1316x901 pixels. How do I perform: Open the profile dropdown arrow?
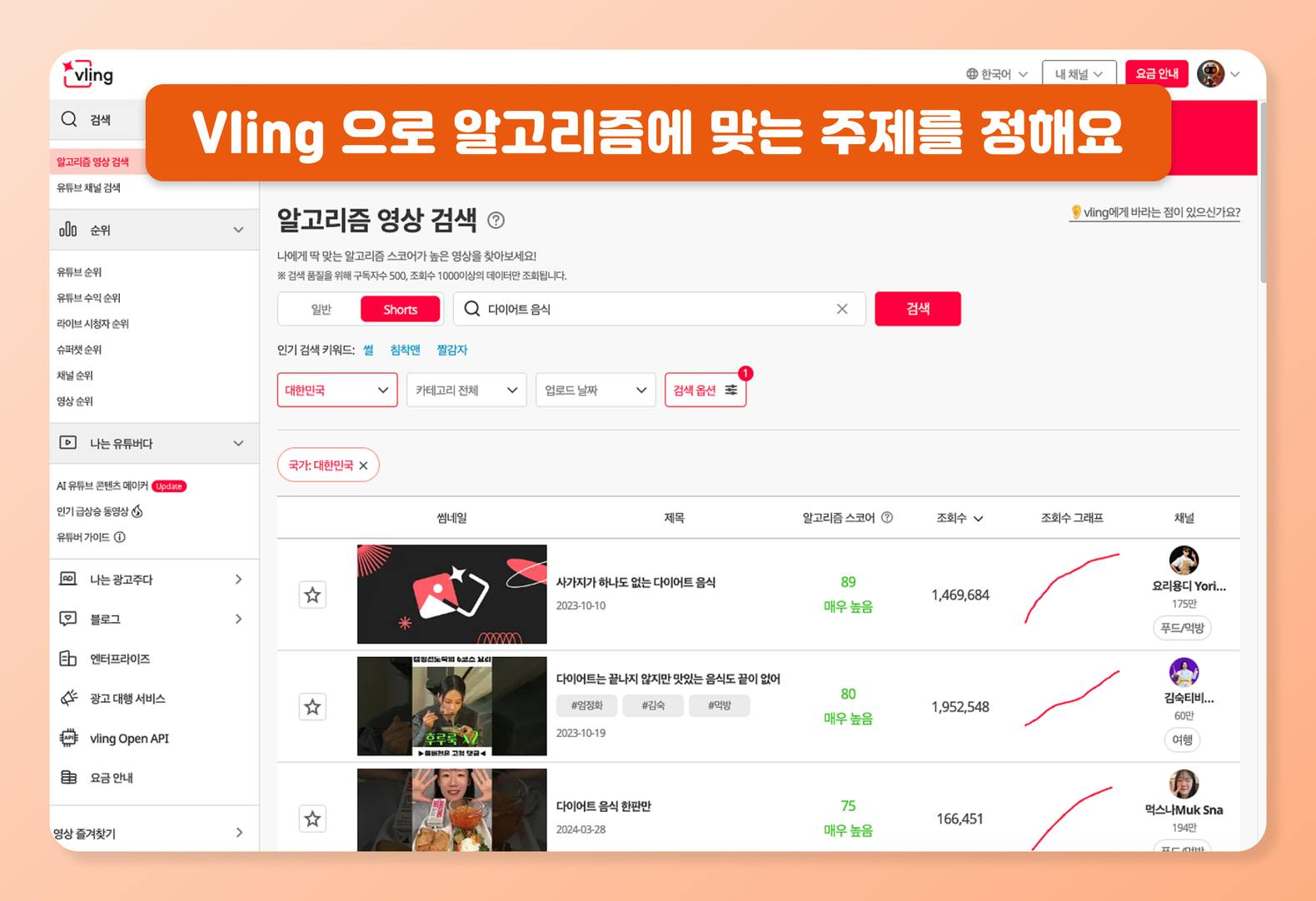pos(1235,74)
